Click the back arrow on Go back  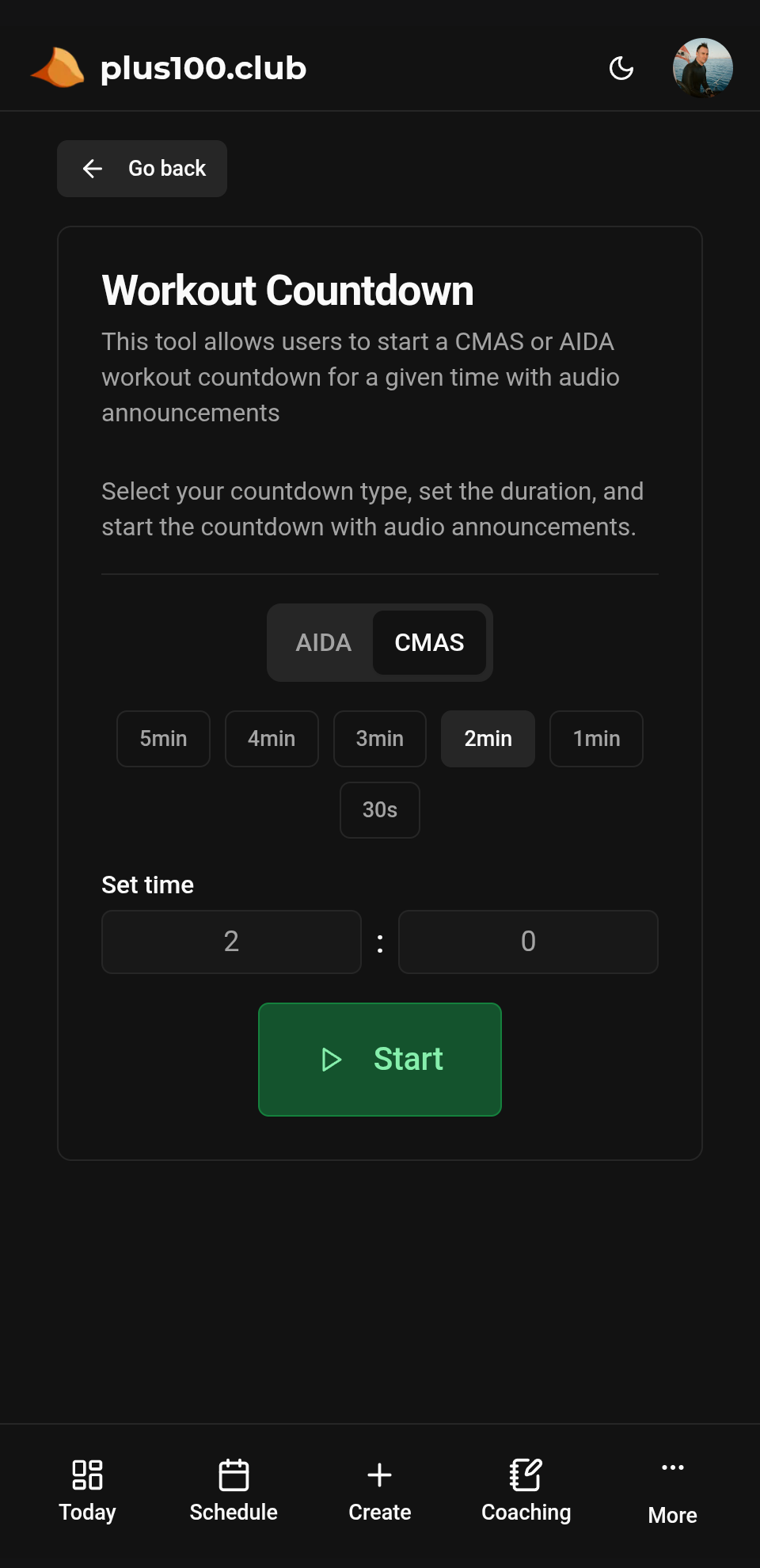point(93,168)
